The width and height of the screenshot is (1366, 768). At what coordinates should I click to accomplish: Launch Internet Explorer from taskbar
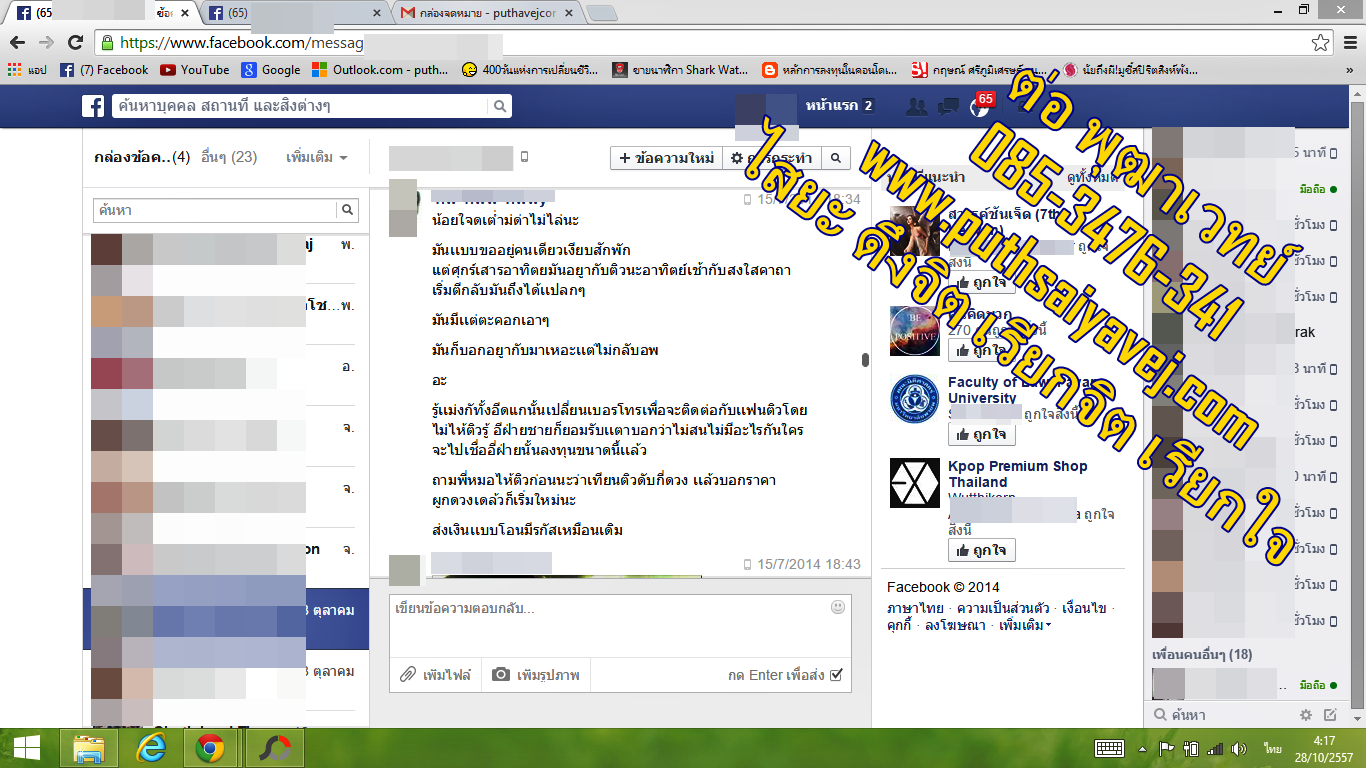[x=150, y=748]
